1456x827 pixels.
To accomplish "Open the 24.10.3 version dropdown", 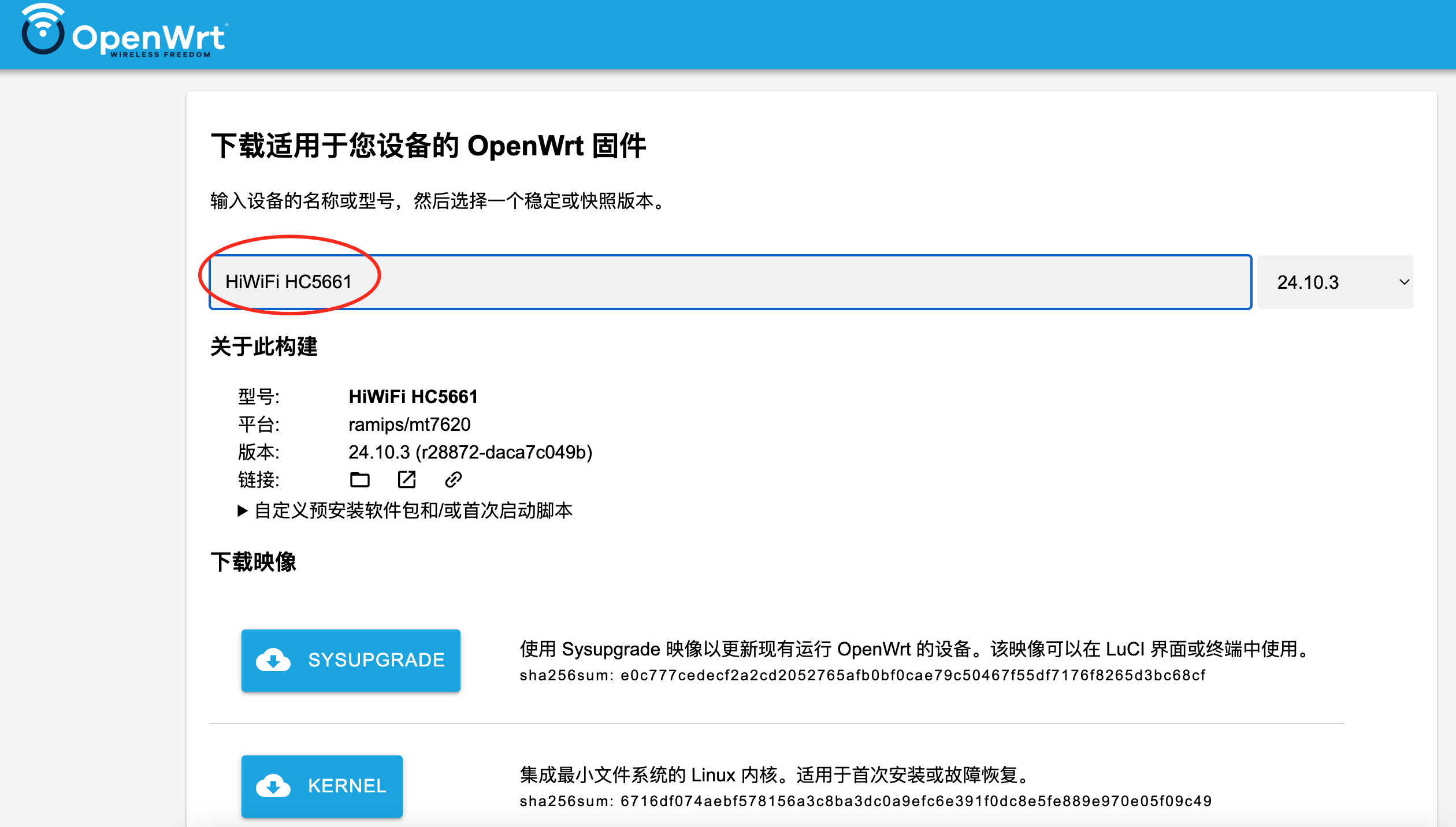I will coord(1335,282).
